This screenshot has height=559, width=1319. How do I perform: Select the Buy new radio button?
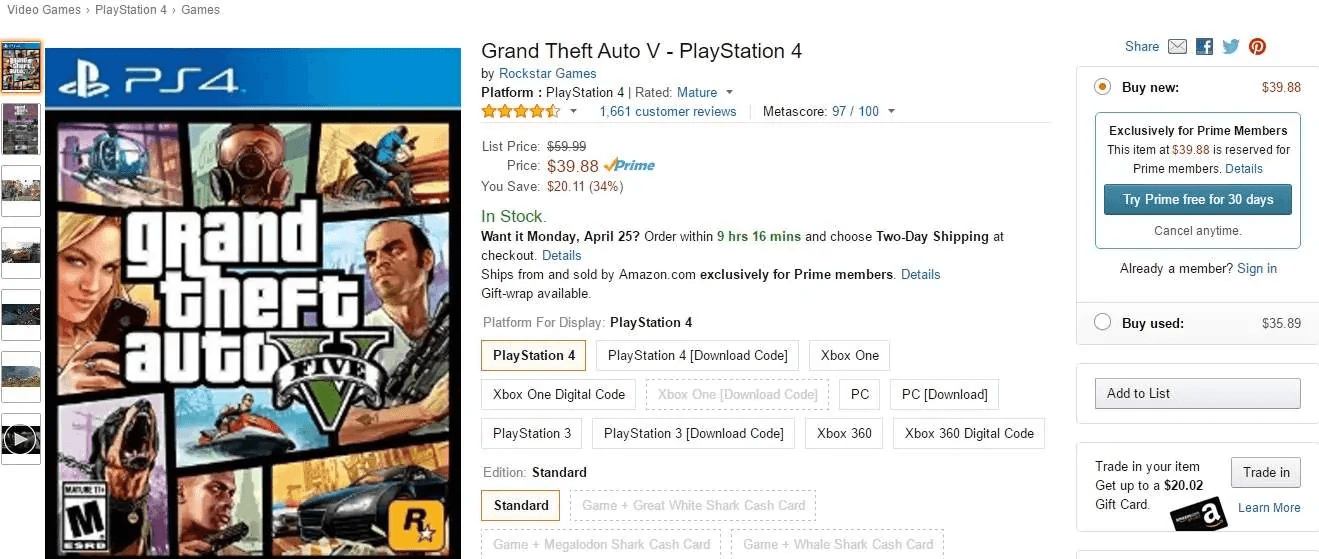pos(1102,87)
